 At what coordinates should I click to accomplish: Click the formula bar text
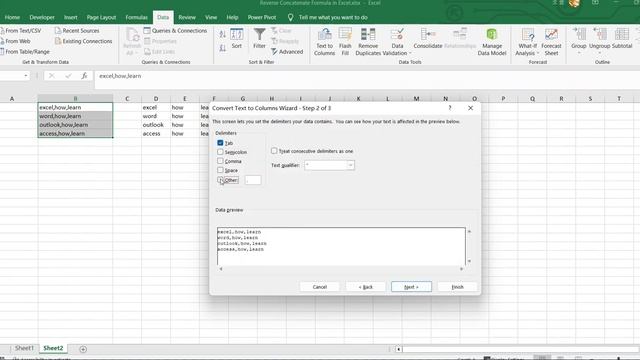120,76
